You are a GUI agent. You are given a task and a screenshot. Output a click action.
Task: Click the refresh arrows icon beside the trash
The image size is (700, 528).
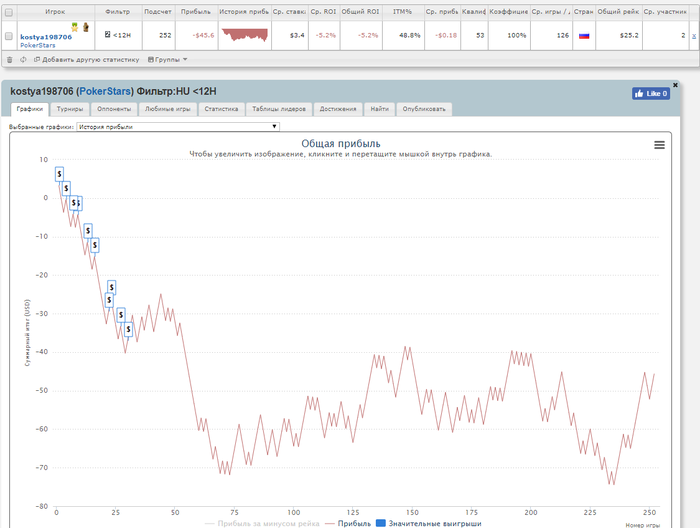coord(23,59)
